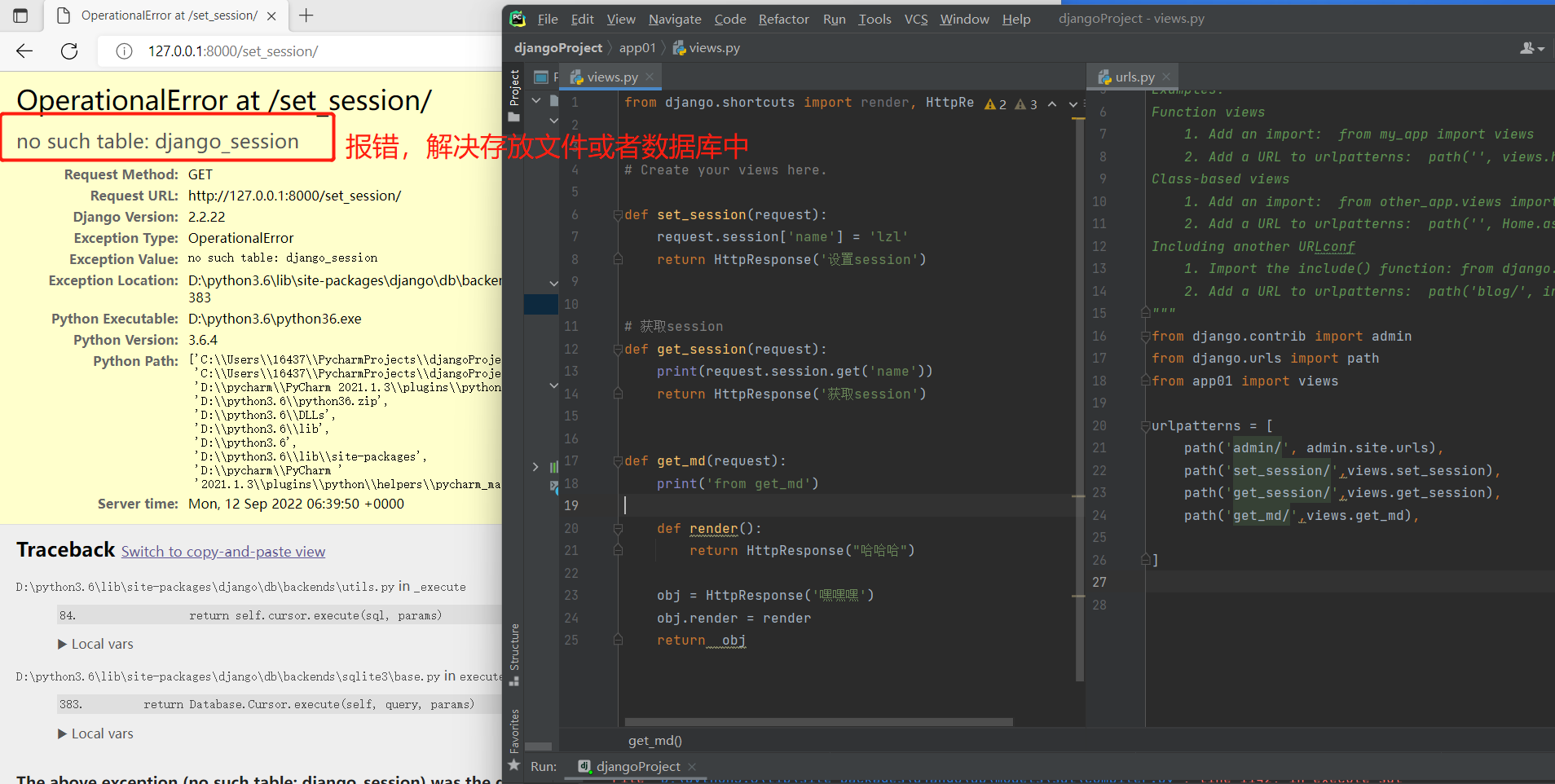Viewport: 1555px width, 784px height.
Task: Open the Refactor menu
Action: pos(783,19)
